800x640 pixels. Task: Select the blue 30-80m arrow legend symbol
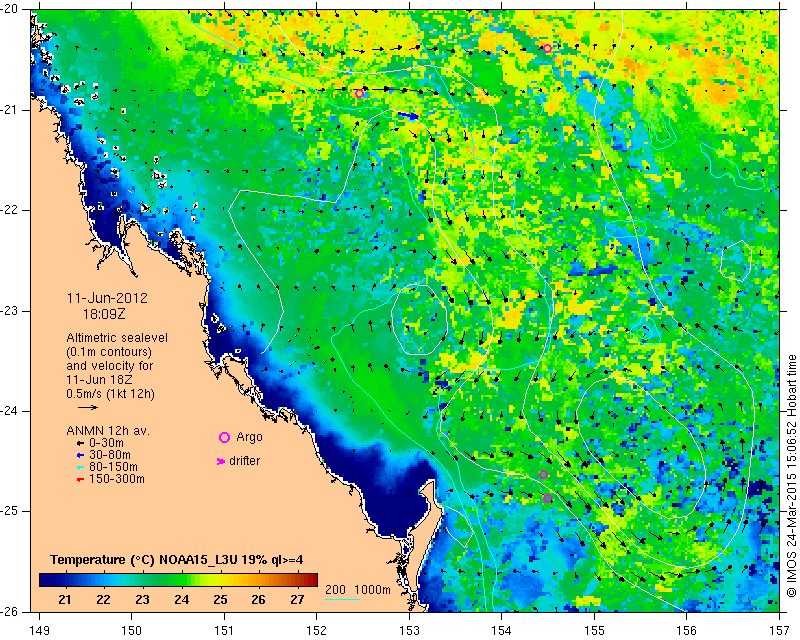click(x=80, y=455)
